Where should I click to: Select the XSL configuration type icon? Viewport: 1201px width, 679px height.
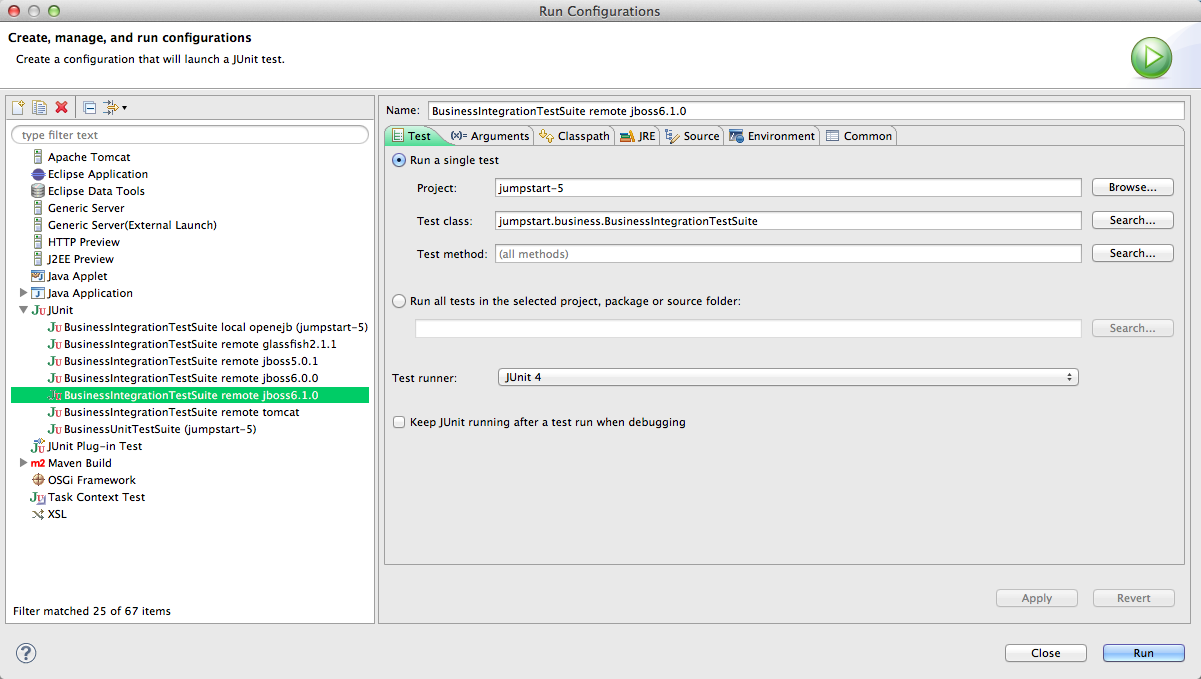pyautogui.click(x=38, y=514)
